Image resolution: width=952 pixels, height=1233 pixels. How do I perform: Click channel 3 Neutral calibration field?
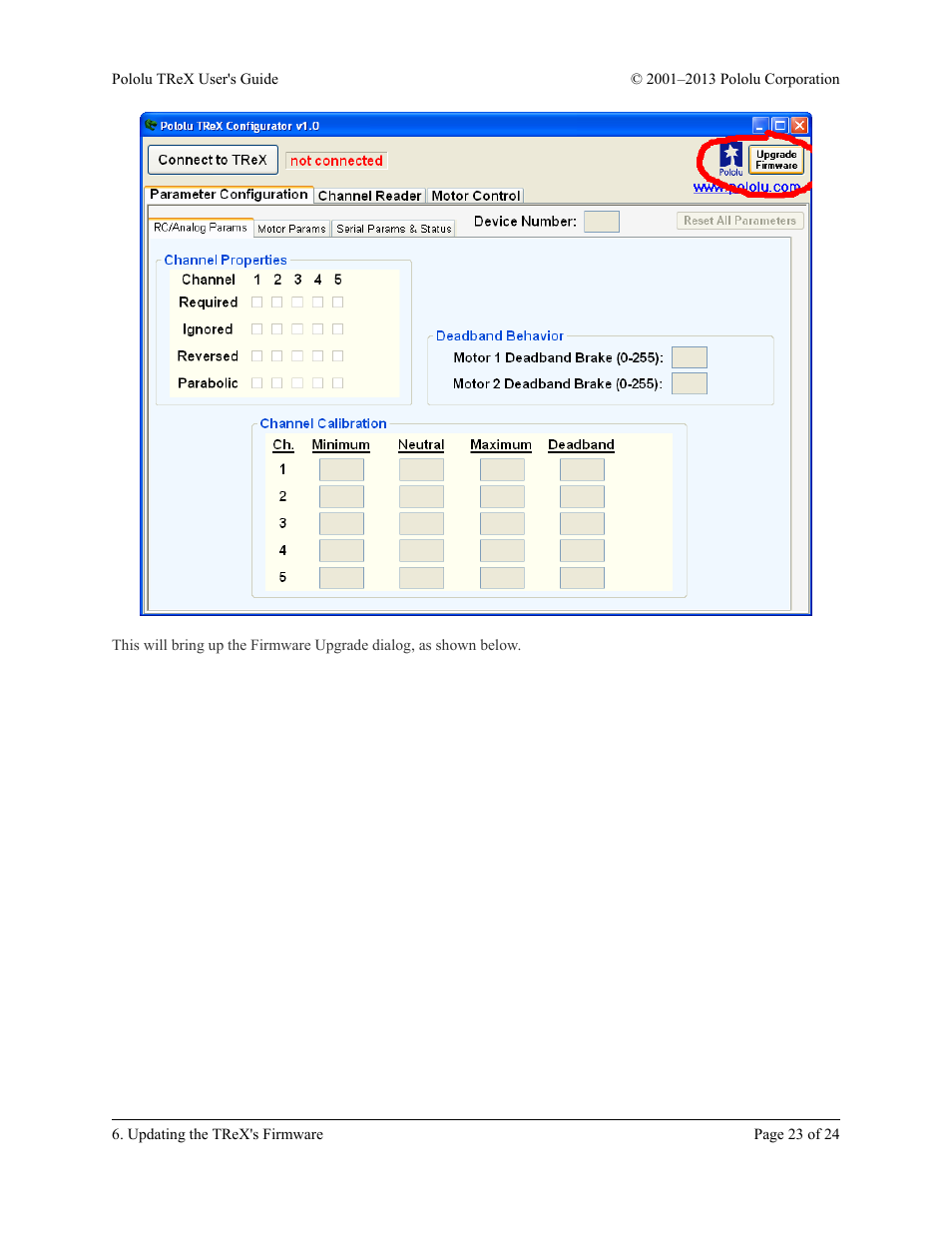click(421, 523)
